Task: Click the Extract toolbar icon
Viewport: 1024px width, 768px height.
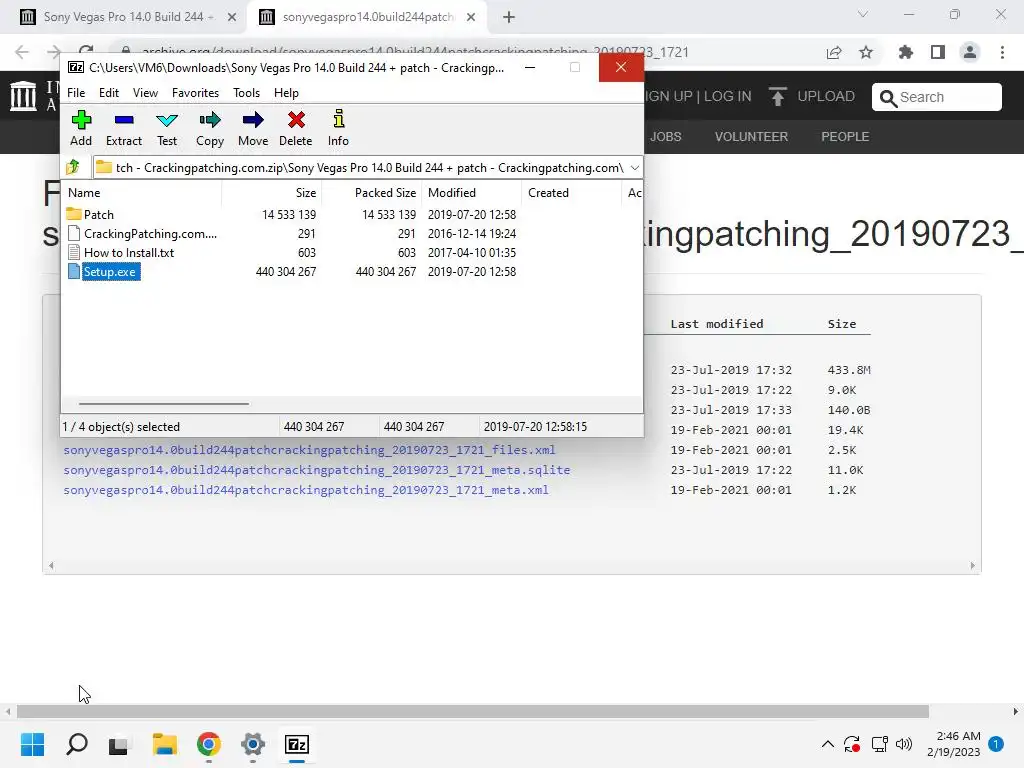Action: 123,129
